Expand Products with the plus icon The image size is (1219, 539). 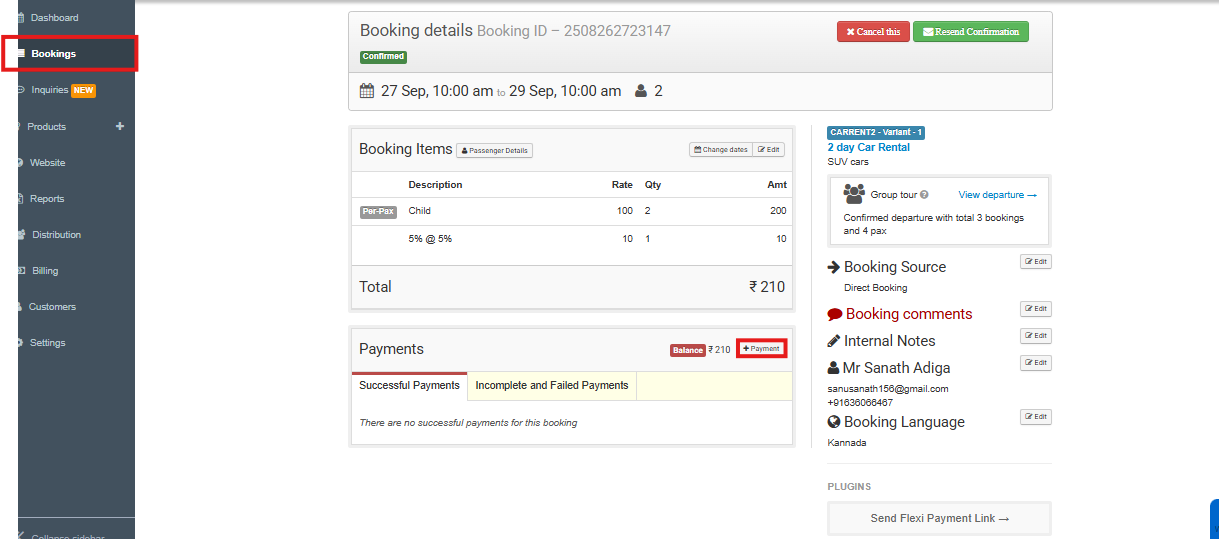(x=120, y=127)
